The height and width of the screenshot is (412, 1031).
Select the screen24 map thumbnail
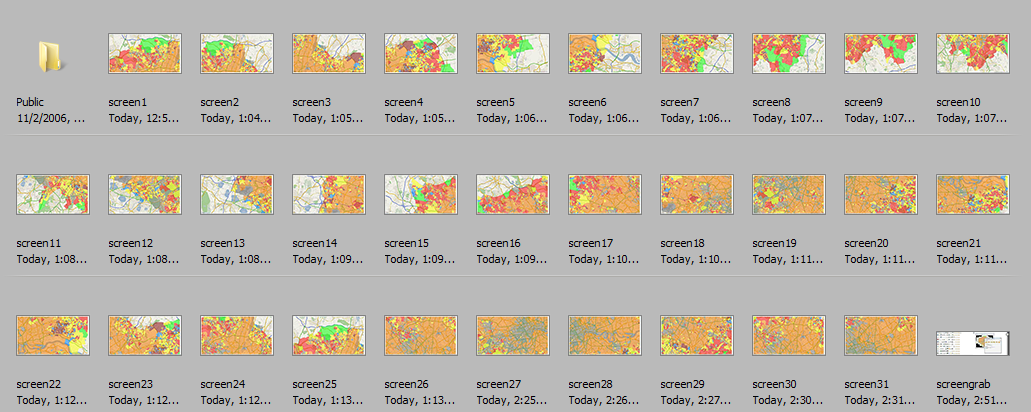click(x=237, y=335)
